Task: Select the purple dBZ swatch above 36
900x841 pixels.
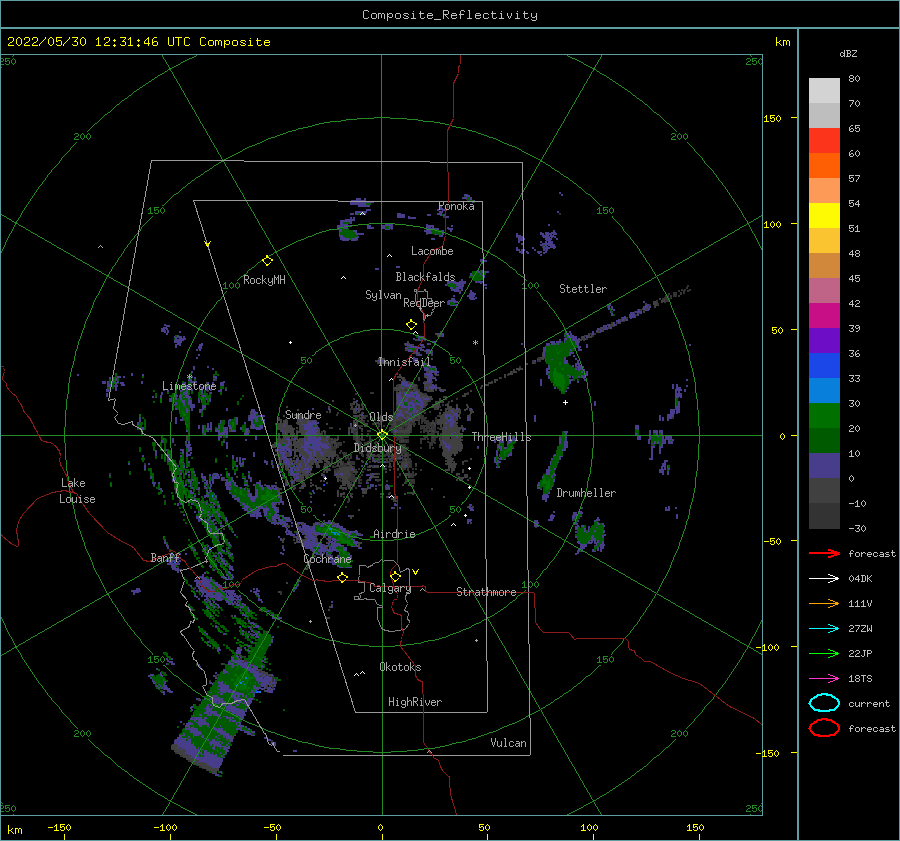Action: 824,340
